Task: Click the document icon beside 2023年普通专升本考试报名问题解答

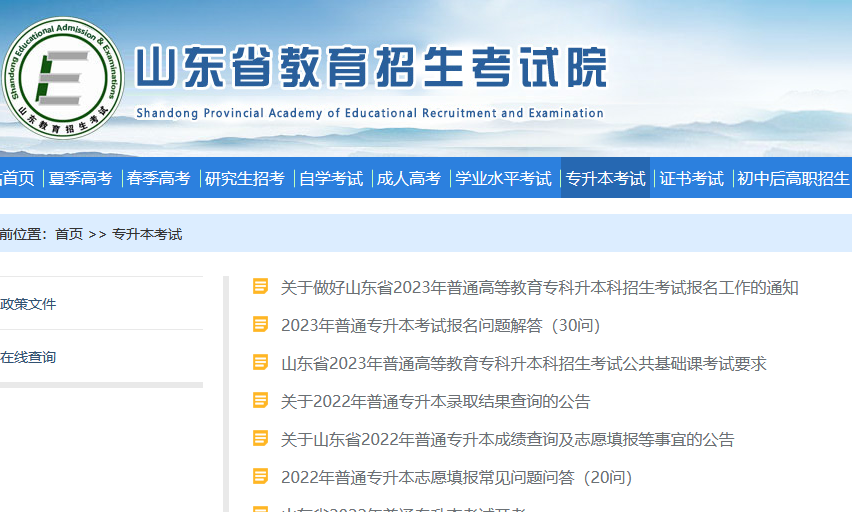Action: (x=260, y=324)
